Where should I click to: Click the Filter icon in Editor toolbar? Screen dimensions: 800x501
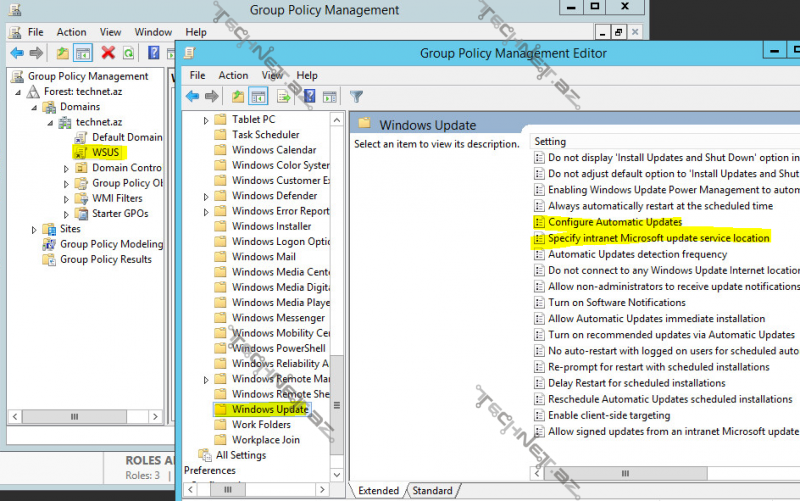click(356, 97)
